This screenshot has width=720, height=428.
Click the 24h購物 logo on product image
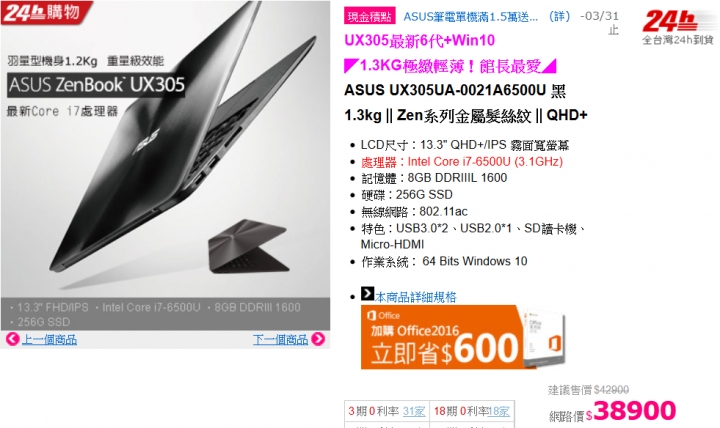click(x=45, y=12)
